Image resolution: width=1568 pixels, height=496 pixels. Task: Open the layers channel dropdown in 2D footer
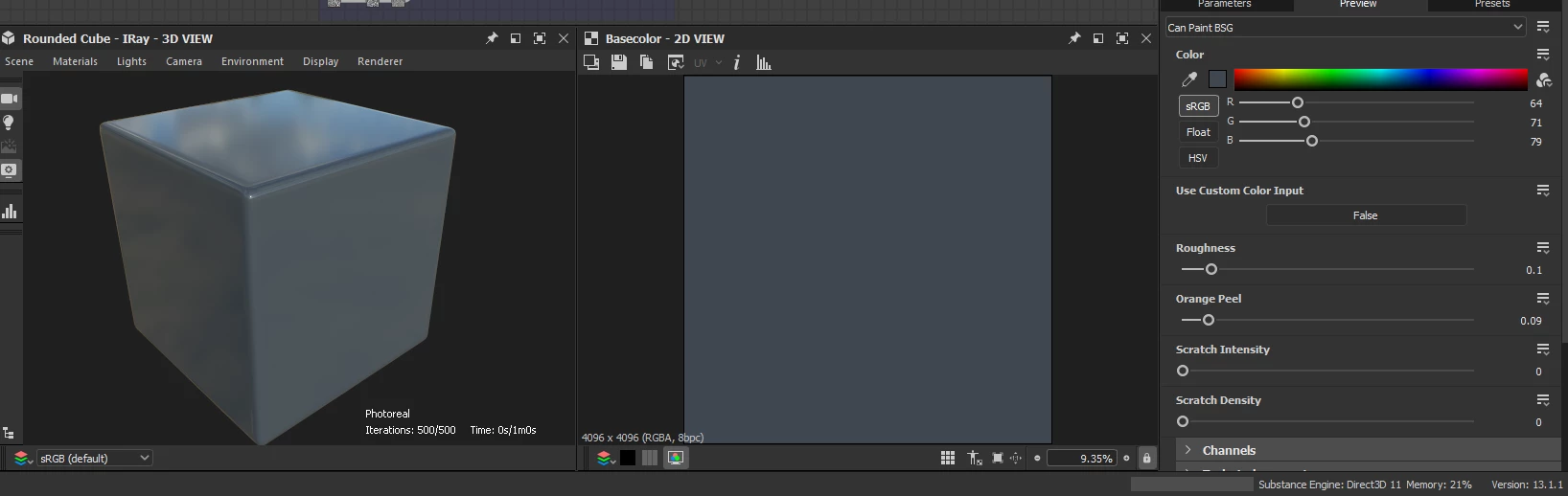(605, 458)
